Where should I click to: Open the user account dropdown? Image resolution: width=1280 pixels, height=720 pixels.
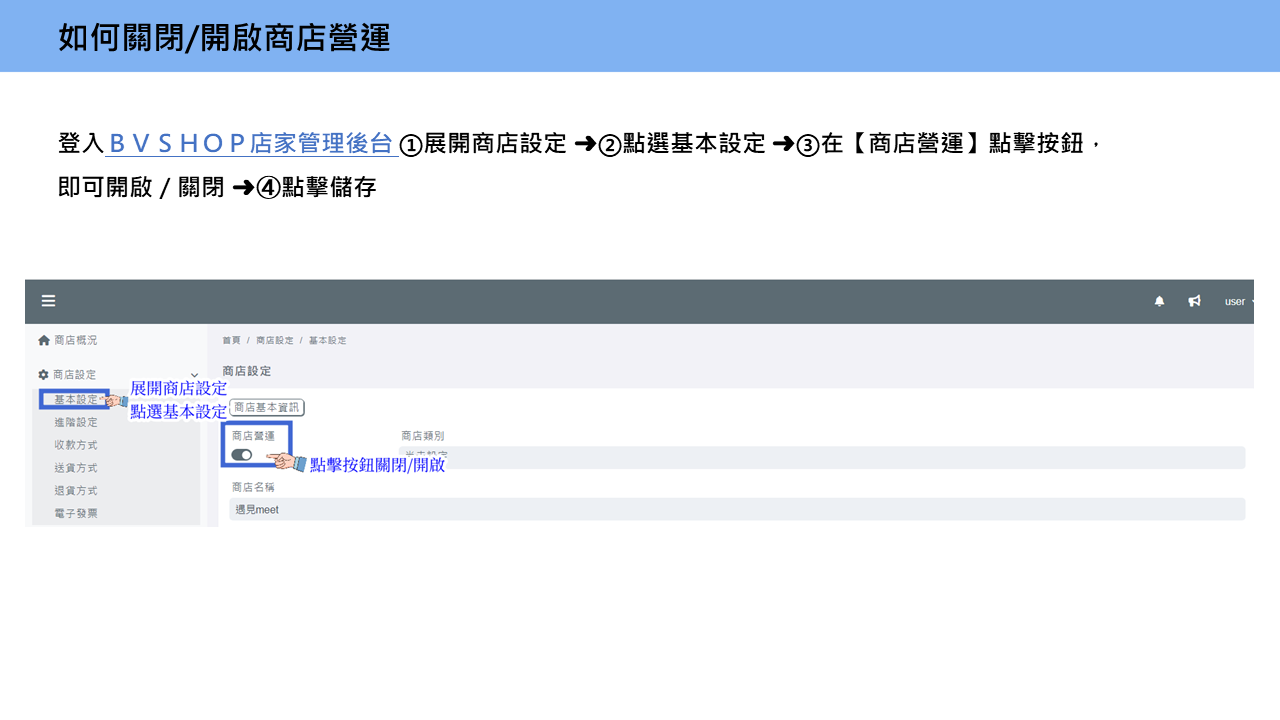pos(1239,301)
